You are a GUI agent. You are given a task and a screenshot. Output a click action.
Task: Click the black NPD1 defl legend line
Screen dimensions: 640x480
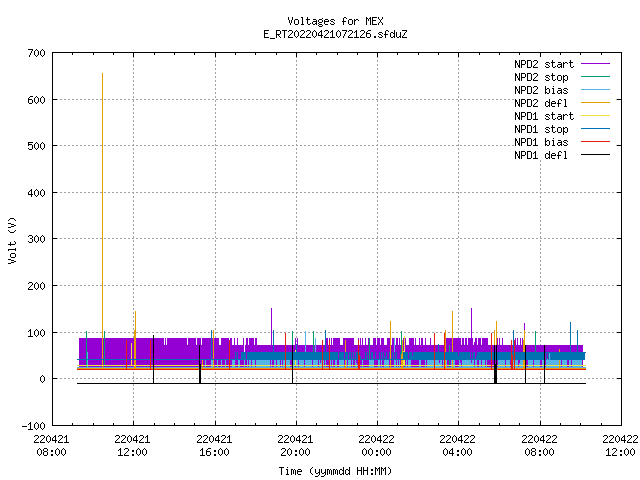click(595, 155)
